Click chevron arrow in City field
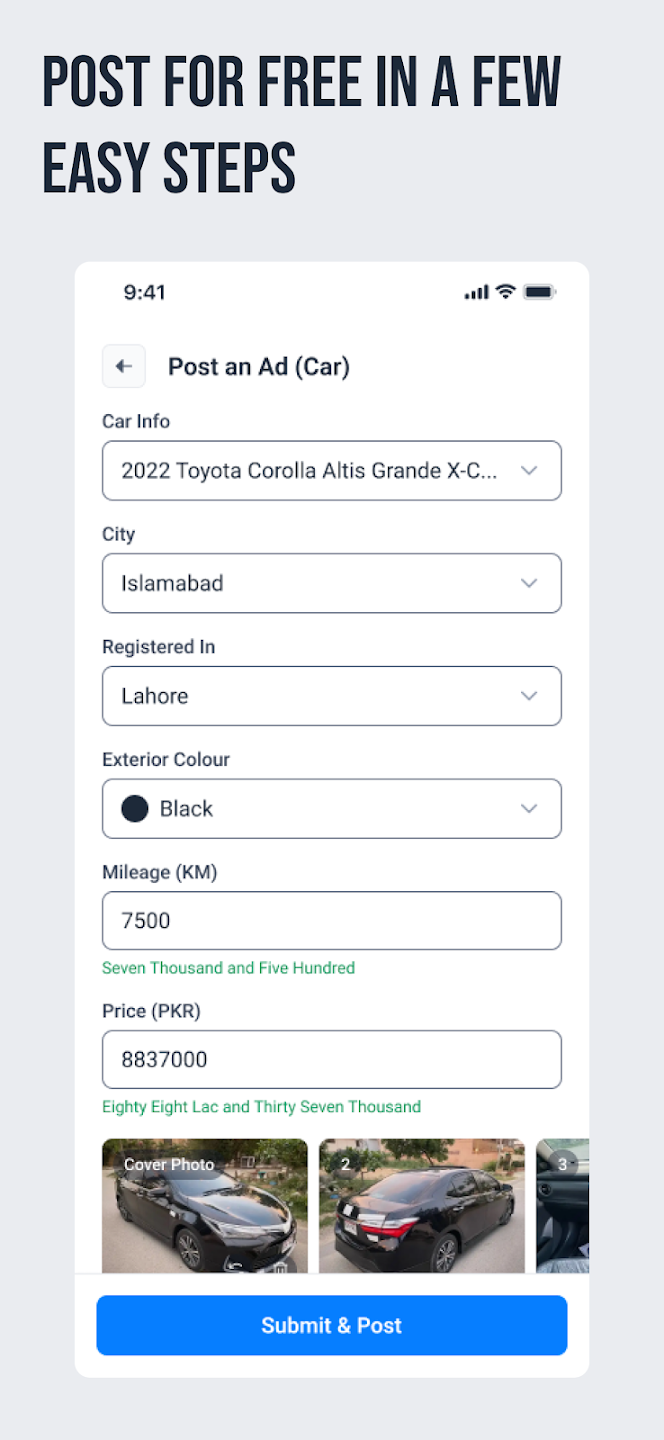This screenshot has width=664, height=1440. coord(529,583)
